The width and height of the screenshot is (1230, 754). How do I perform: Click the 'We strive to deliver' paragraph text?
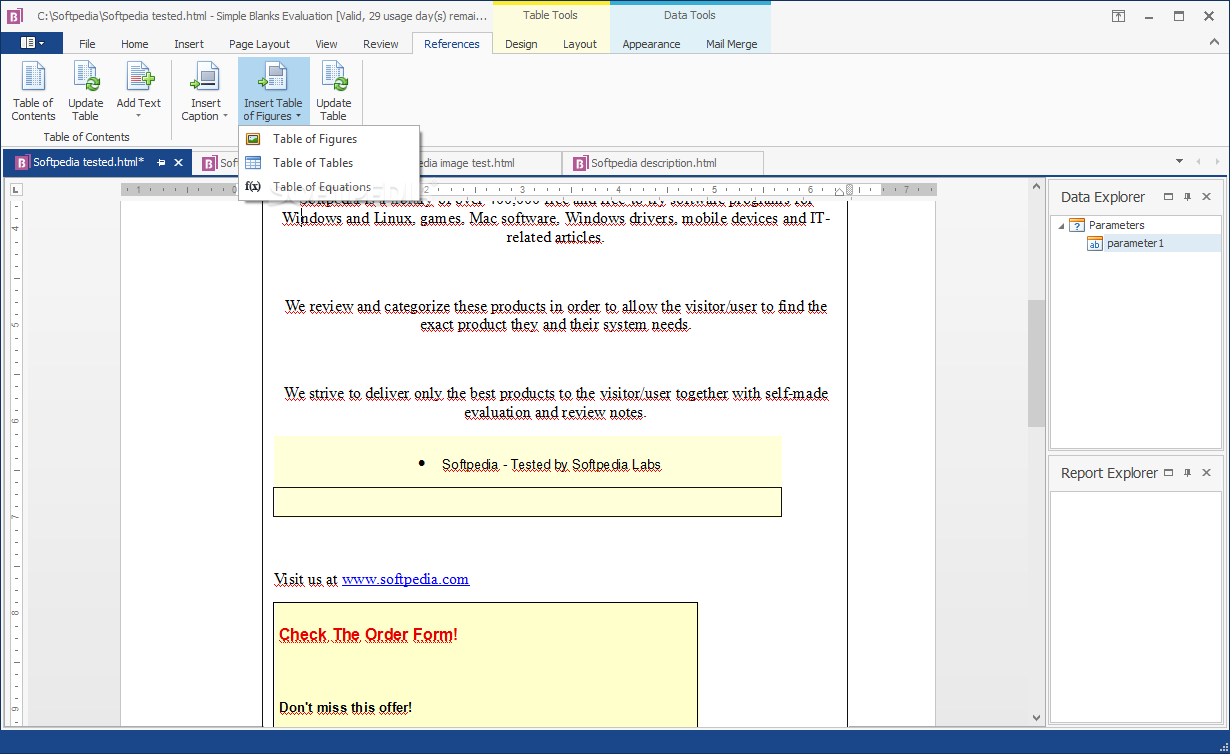click(555, 402)
